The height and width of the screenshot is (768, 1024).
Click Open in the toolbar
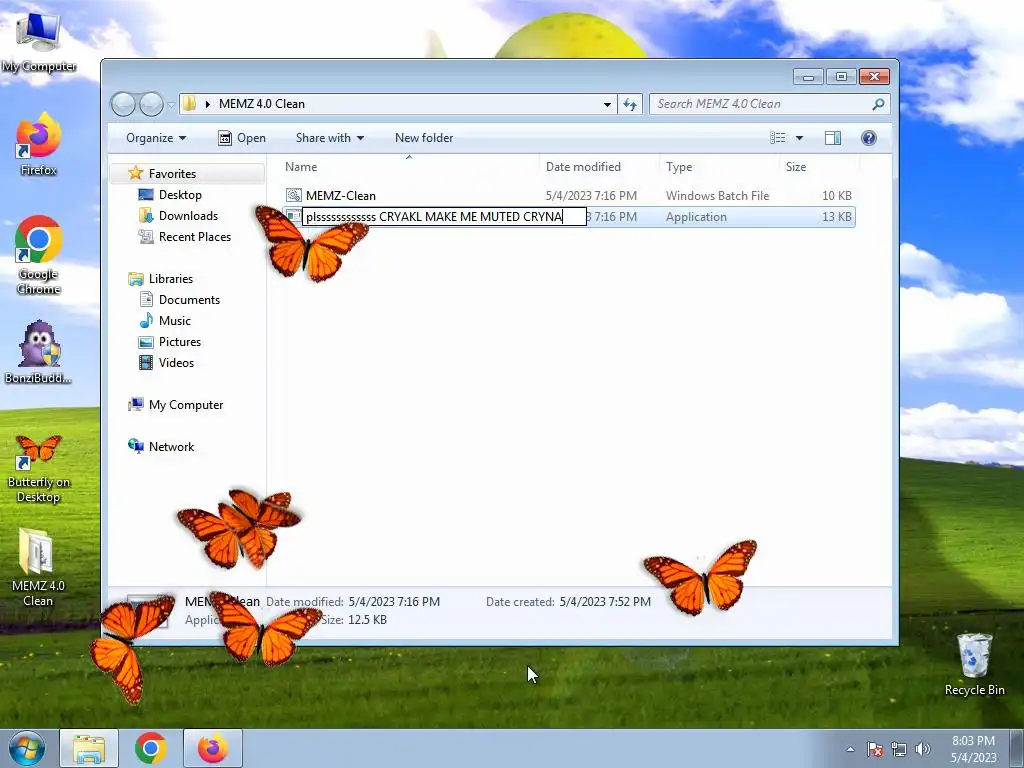pos(242,138)
